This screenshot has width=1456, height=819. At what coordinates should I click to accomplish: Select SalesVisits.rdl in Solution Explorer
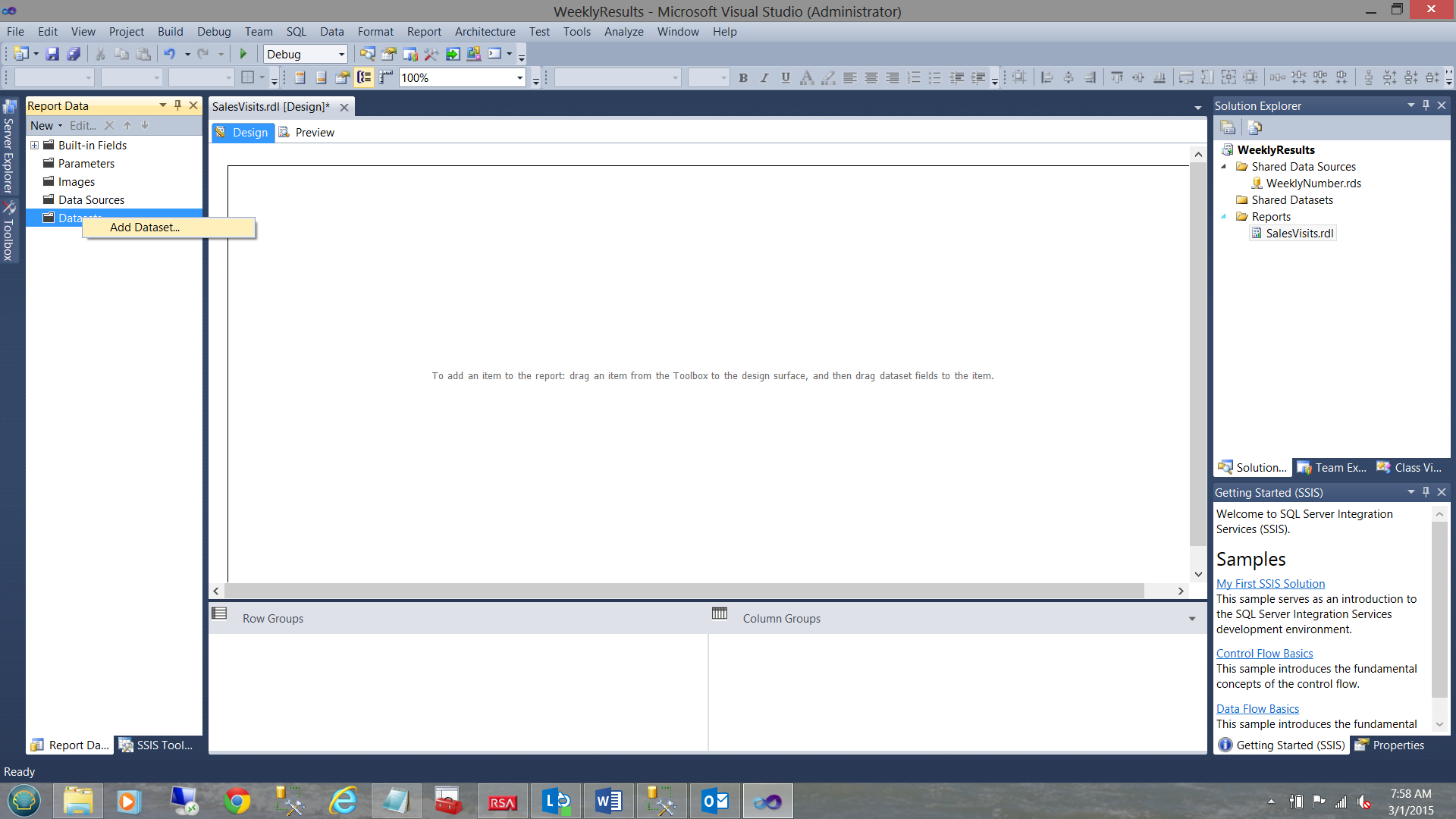point(1299,234)
